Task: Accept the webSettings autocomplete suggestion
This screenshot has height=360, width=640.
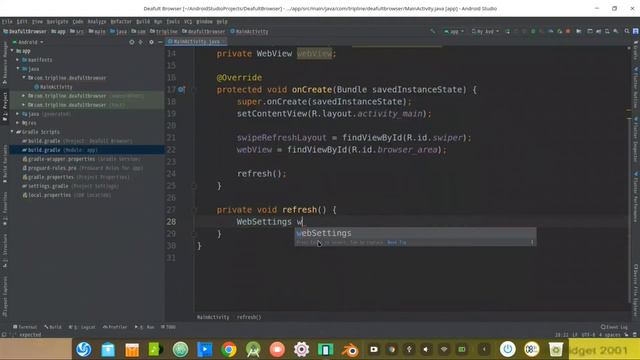Action: (x=416, y=233)
